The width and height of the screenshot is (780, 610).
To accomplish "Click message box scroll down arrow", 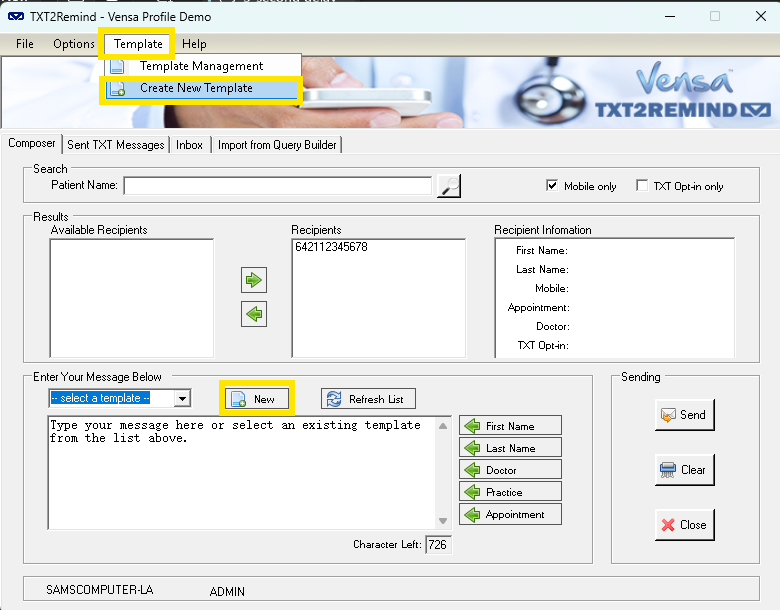I will [443, 520].
